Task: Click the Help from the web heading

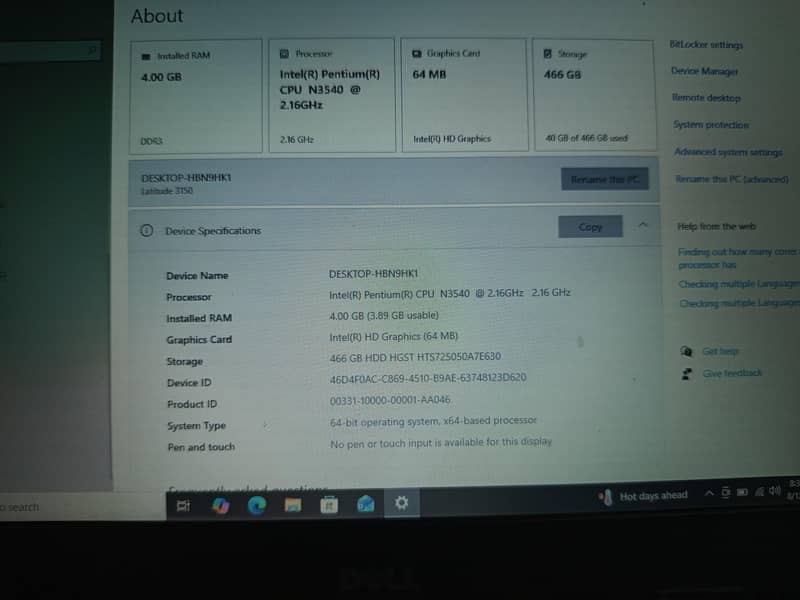Action: click(x=716, y=227)
